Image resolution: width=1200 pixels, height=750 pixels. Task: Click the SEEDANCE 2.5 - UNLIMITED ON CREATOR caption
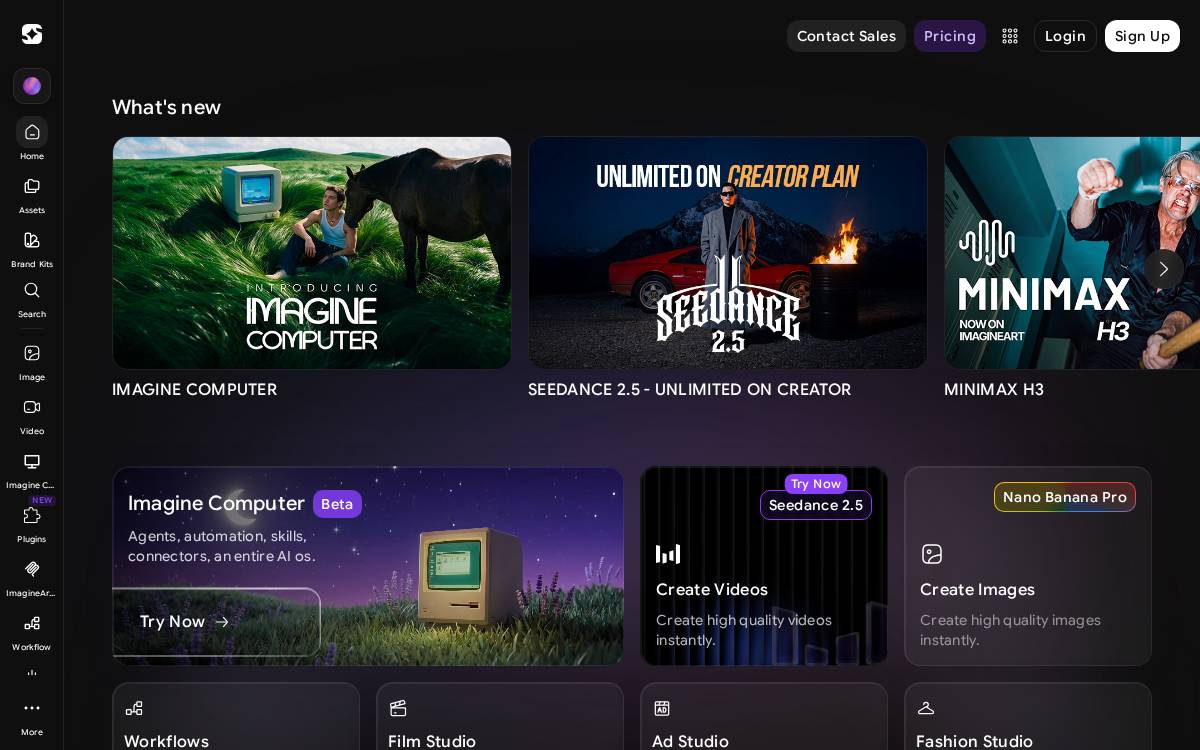tap(690, 390)
